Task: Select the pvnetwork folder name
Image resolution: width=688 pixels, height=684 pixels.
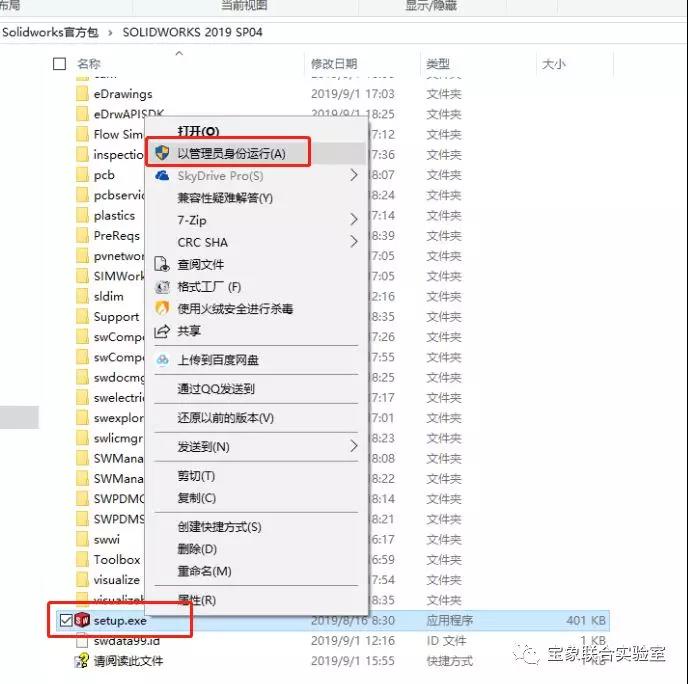Action: coord(118,256)
